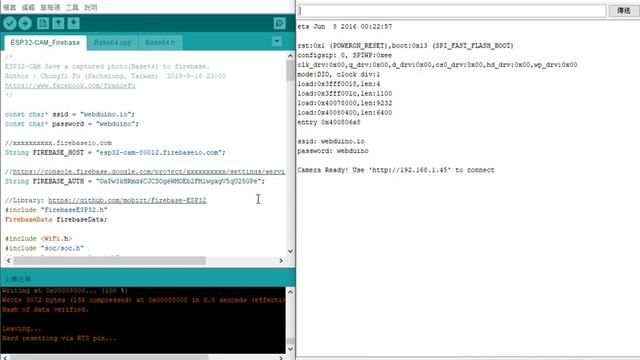Click the FirebaseData firebaseData; line

(56, 220)
